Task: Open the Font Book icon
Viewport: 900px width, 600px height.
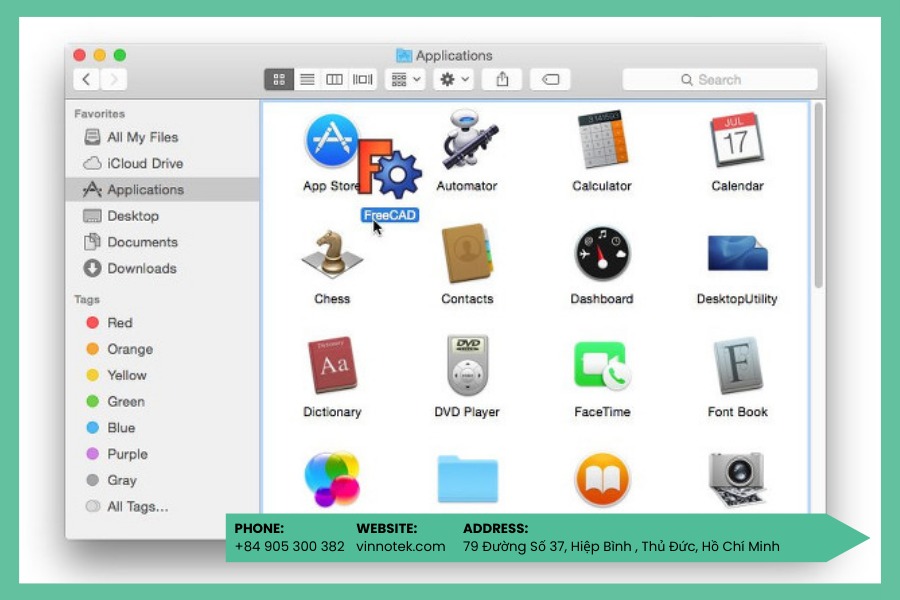Action: click(x=738, y=366)
